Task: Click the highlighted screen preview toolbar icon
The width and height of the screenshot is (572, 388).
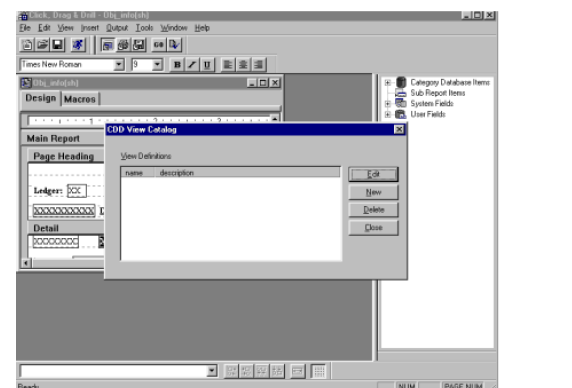Action: point(108,45)
